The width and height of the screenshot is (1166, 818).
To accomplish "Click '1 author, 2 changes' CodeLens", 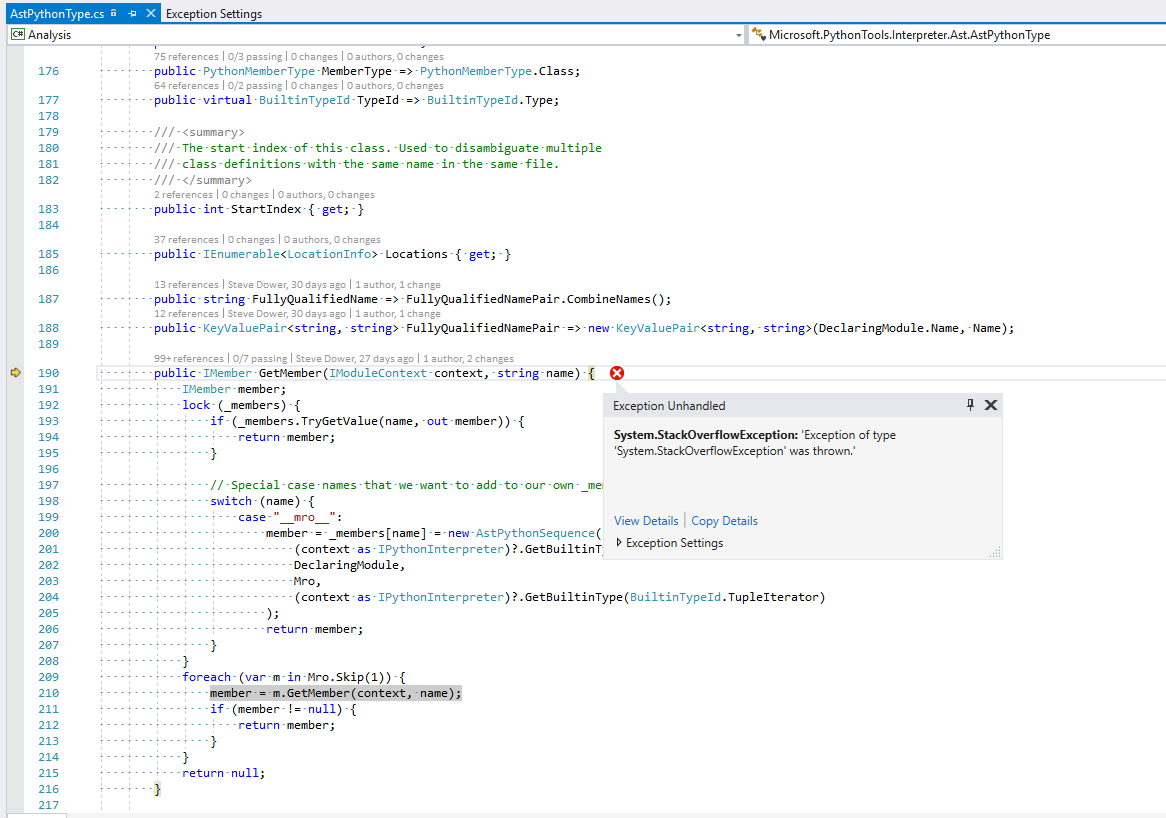I will pyautogui.click(x=468, y=358).
